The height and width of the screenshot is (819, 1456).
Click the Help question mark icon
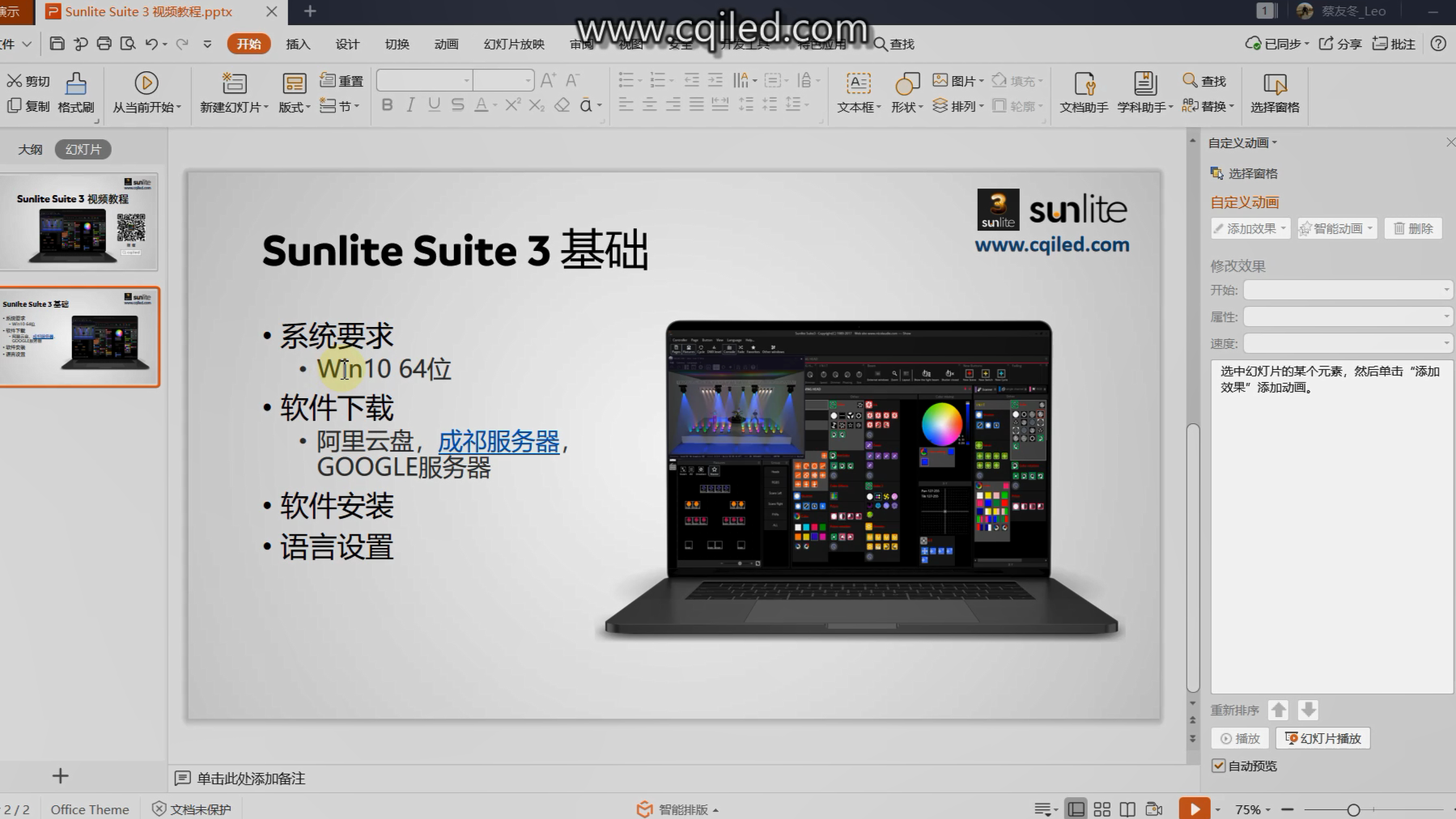pyautogui.click(x=1438, y=44)
